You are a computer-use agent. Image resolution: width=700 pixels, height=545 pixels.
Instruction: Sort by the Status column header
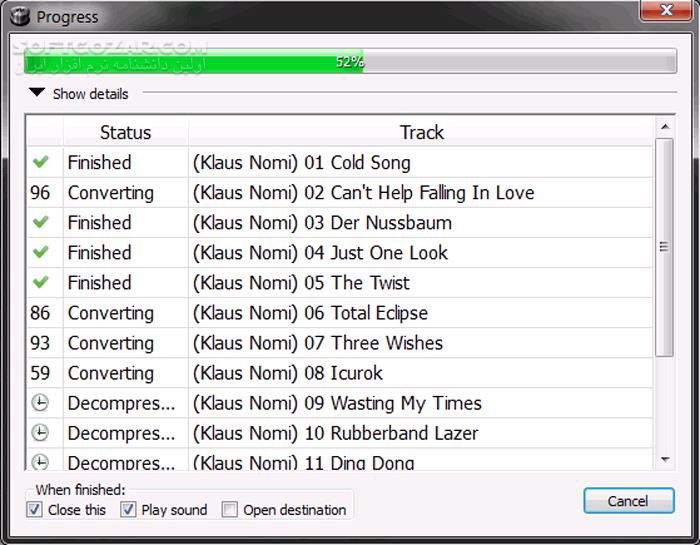point(125,132)
